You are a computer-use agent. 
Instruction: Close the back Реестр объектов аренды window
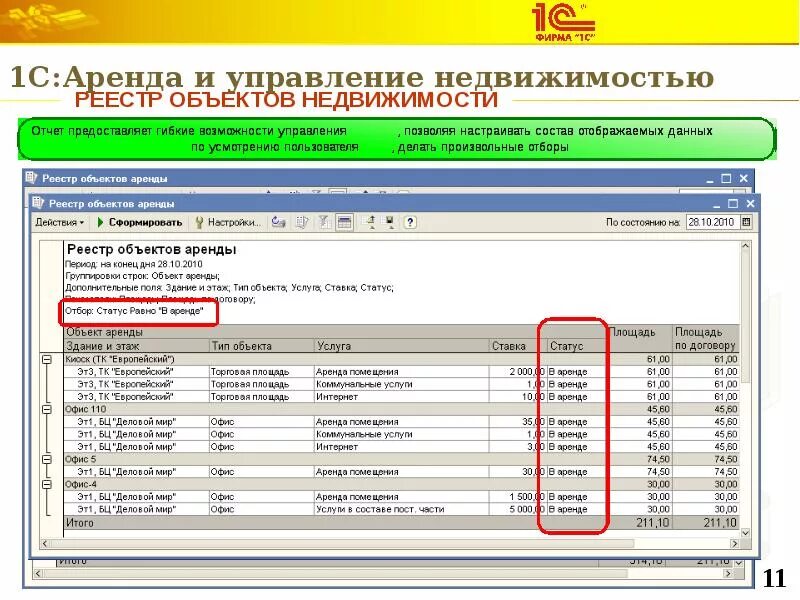tap(743, 179)
